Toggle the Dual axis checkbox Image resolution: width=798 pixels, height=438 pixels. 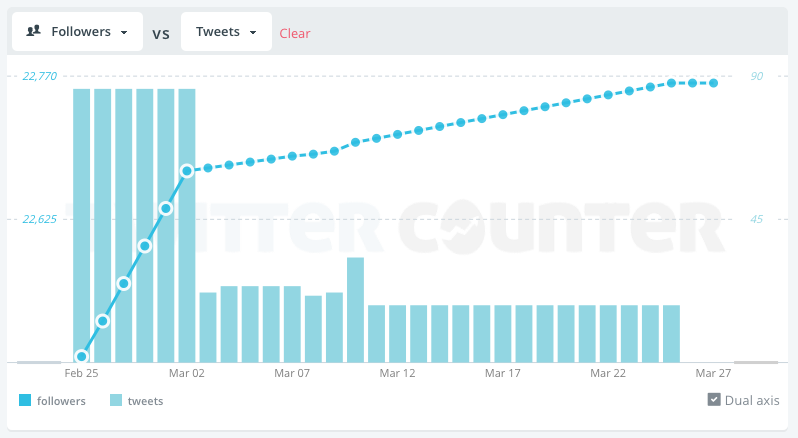[x=714, y=400]
